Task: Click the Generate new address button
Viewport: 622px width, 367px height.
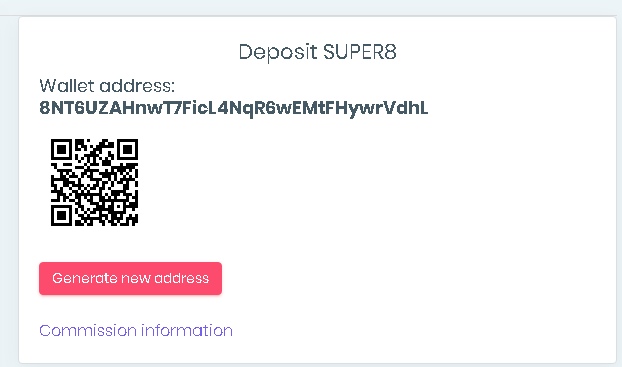Action: pos(130,278)
